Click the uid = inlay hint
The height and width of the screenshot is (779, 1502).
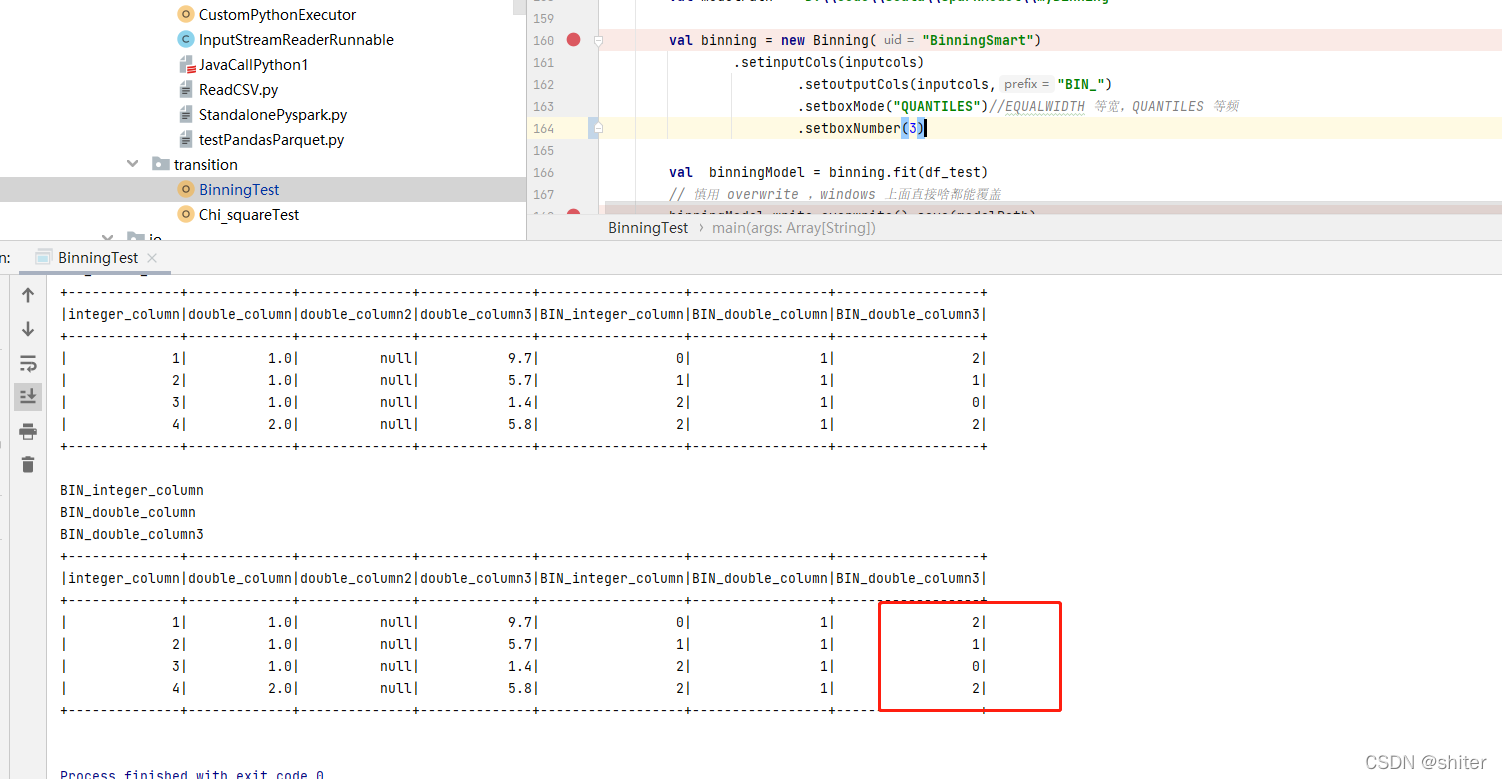[x=900, y=40]
